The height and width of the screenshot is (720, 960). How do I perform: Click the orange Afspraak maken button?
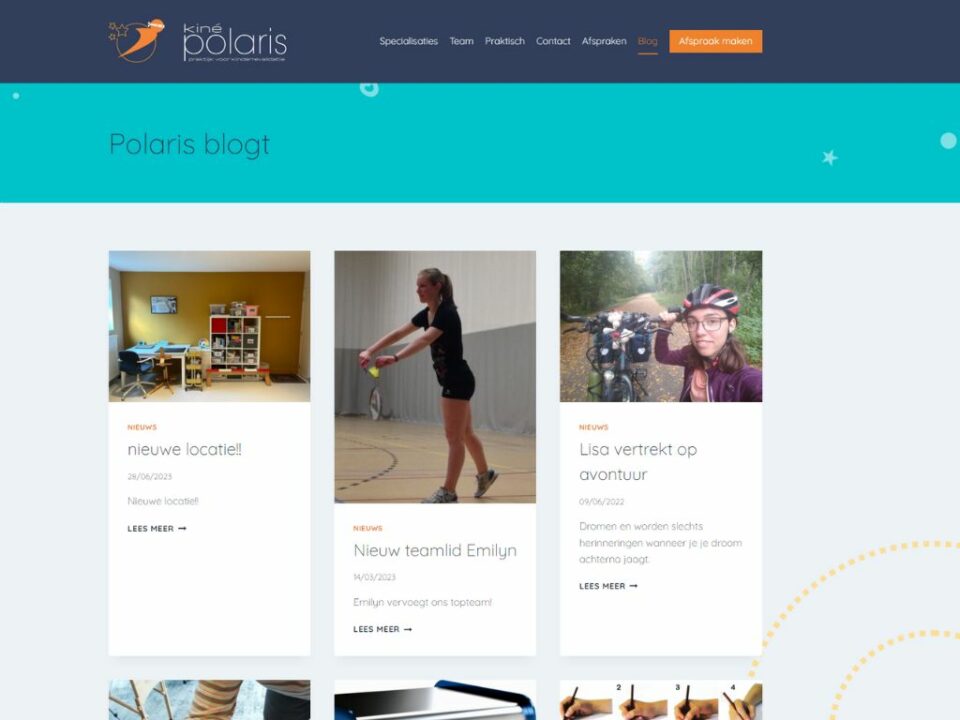(715, 41)
